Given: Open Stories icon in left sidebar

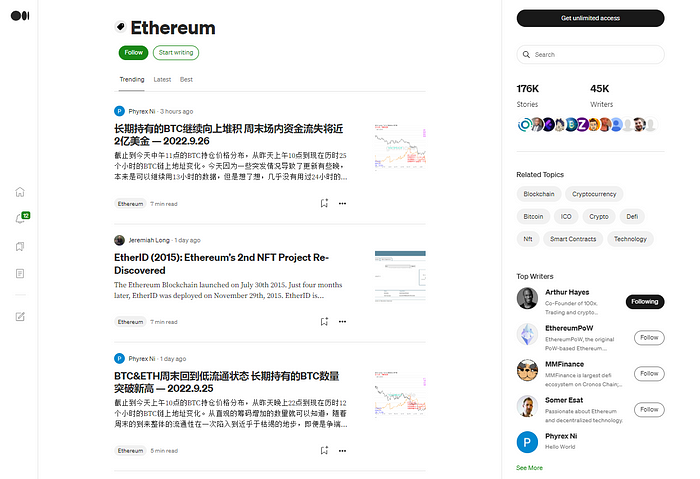Looking at the screenshot, I should (20, 273).
